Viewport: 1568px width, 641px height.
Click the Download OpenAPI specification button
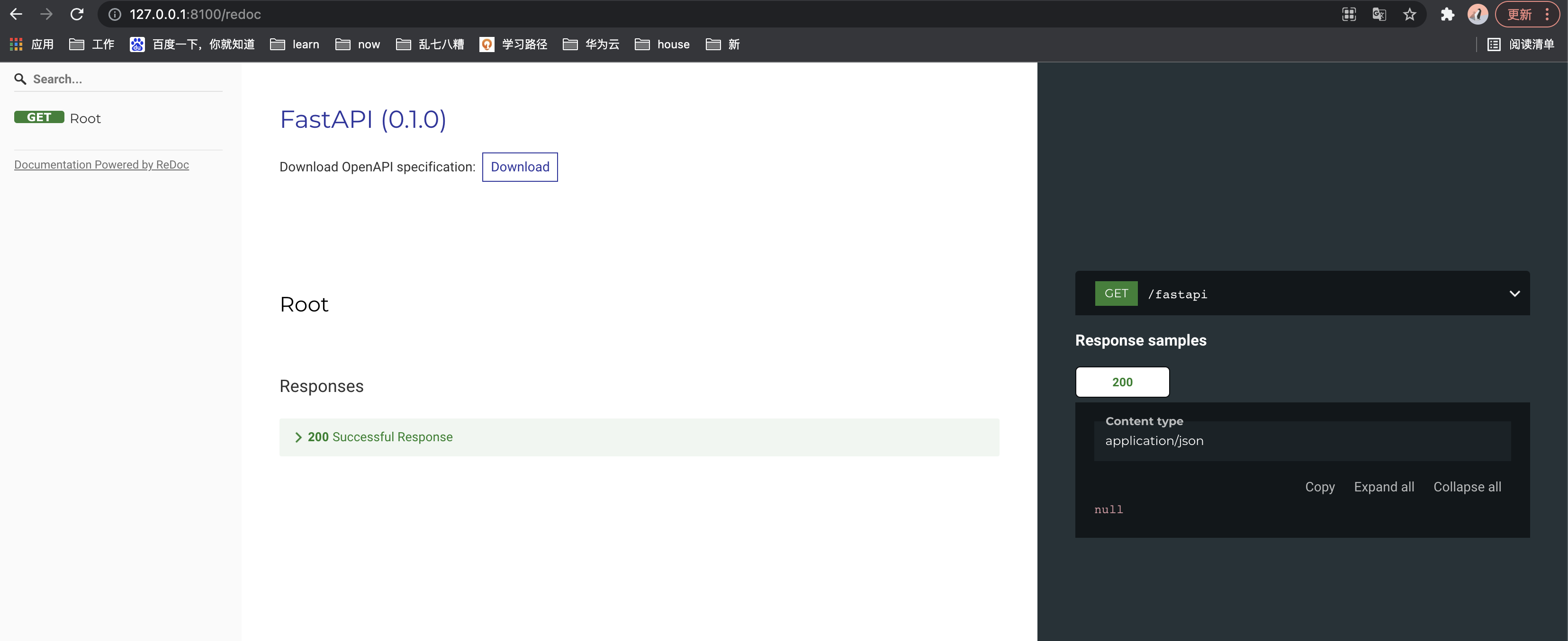coord(520,167)
